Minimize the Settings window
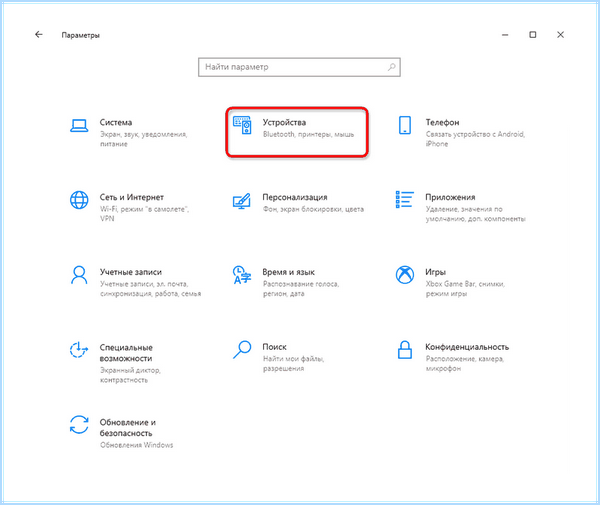 click(x=505, y=35)
